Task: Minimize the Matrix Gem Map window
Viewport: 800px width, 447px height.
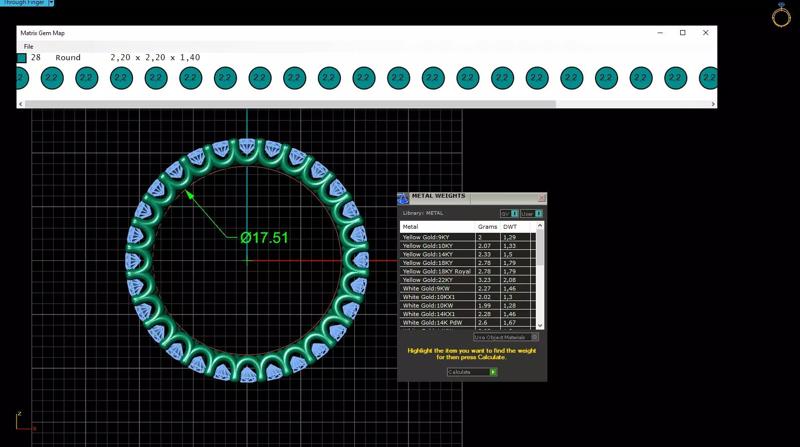Action: coord(660,33)
